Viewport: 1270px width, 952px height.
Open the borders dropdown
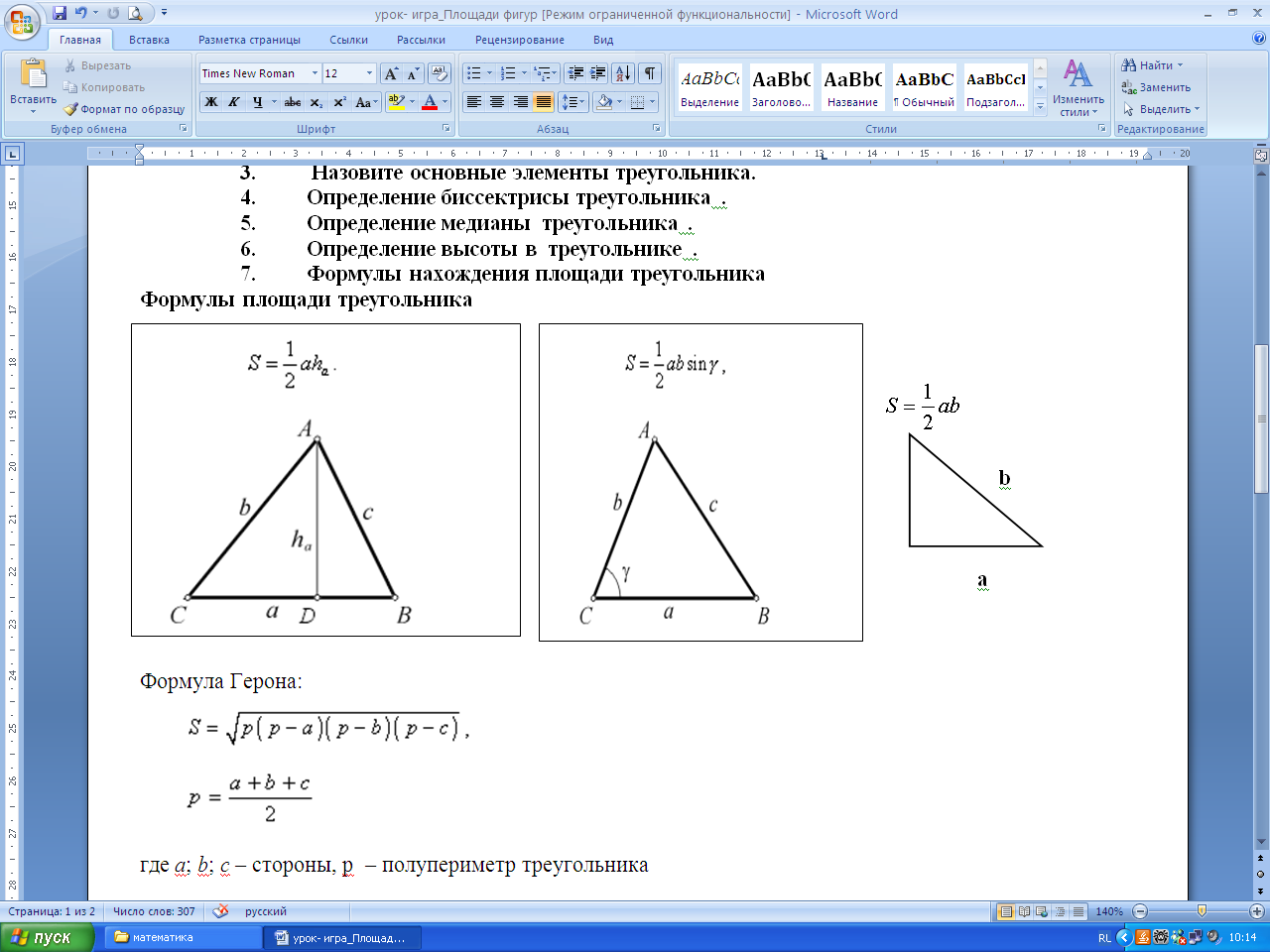(x=653, y=102)
